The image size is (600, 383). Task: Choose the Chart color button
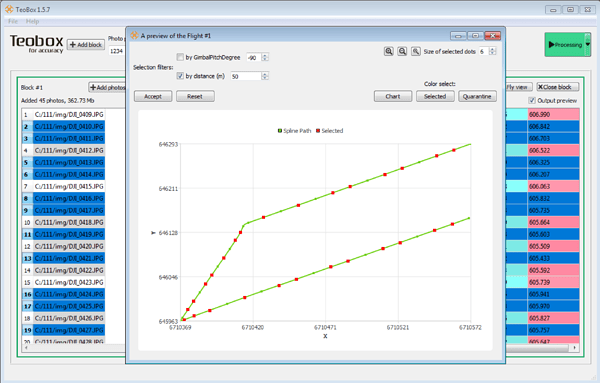pyautogui.click(x=393, y=96)
